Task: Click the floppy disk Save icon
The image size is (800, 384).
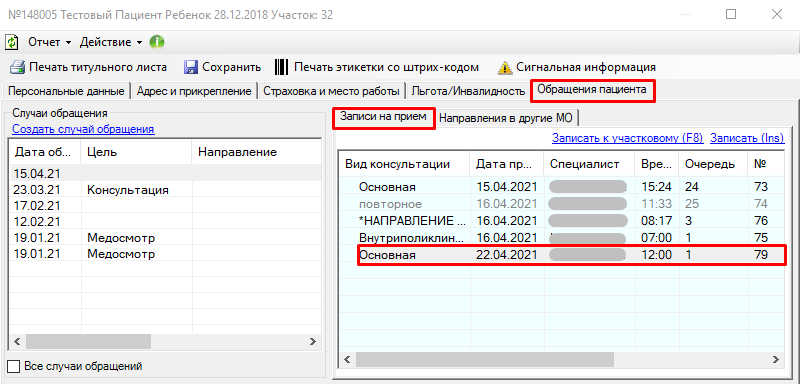Action: tap(191, 67)
